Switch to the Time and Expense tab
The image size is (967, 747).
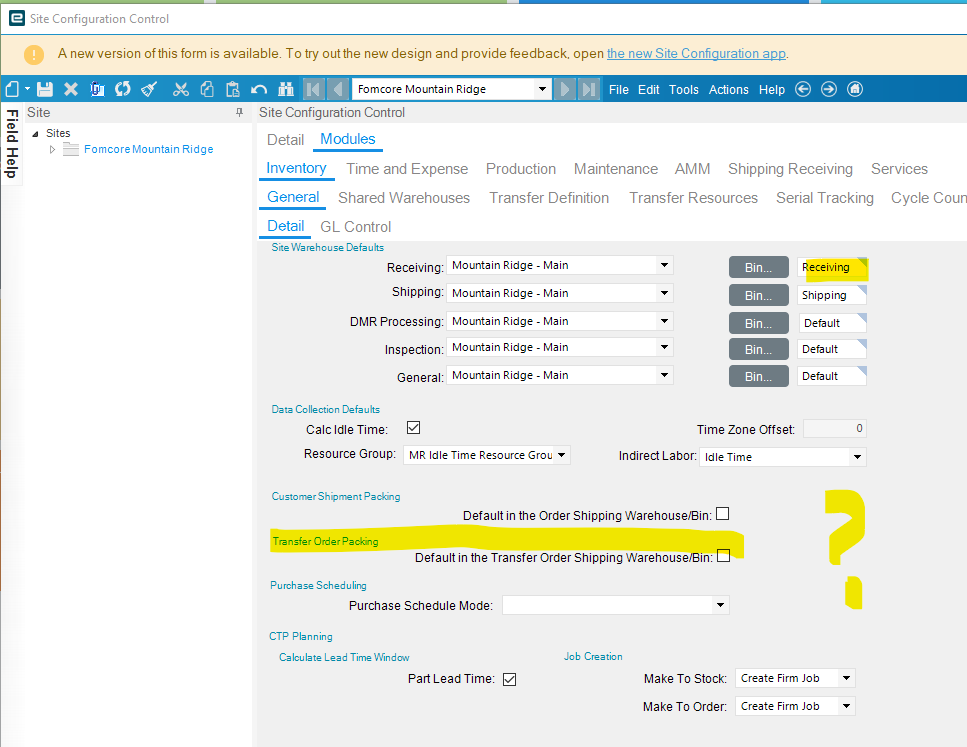click(407, 169)
